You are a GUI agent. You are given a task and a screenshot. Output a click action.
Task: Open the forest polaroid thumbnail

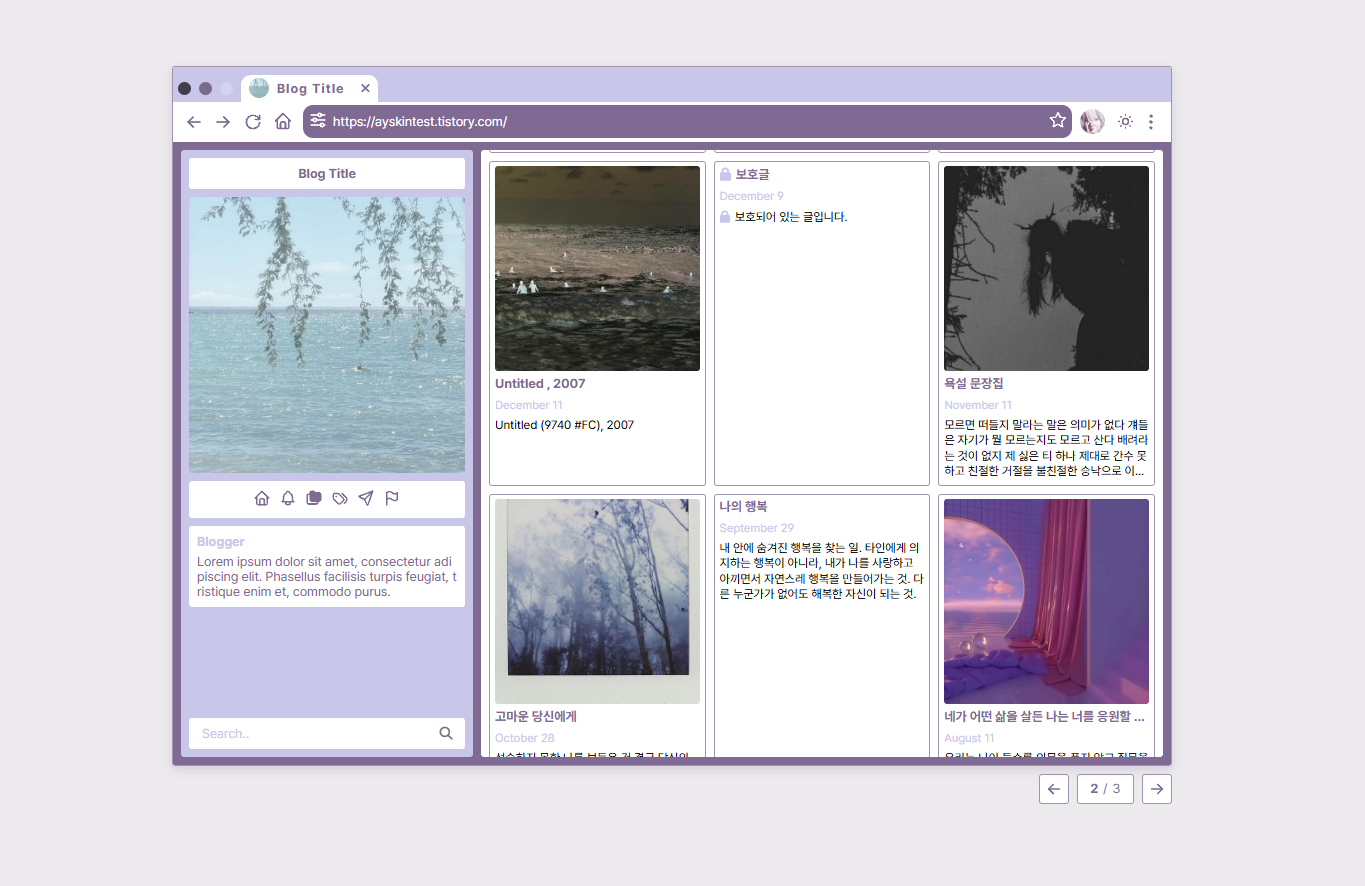tap(597, 601)
